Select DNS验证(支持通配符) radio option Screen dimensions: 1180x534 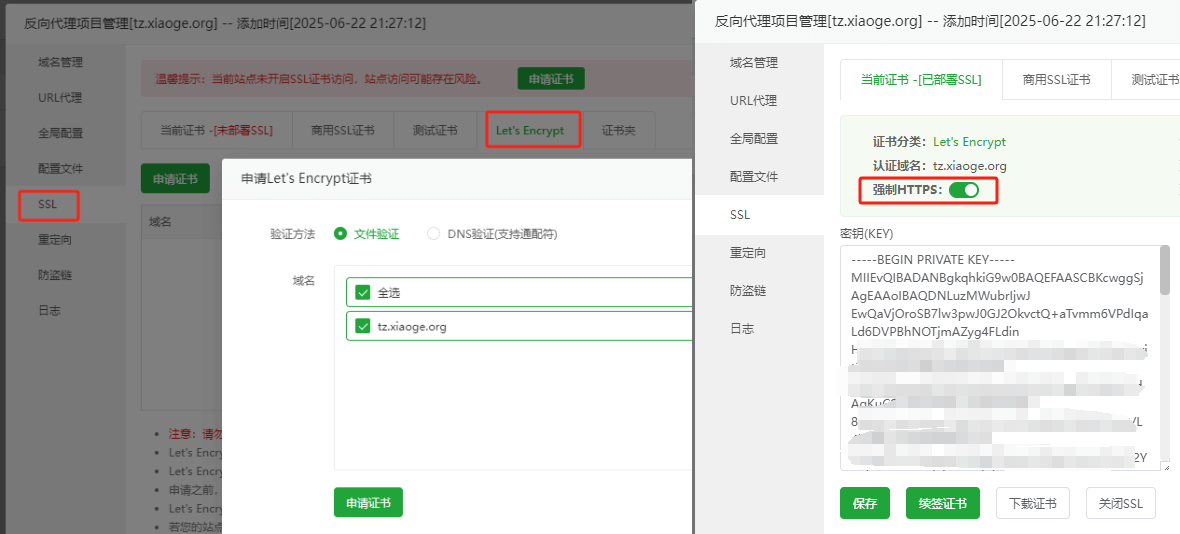(493, 234)
